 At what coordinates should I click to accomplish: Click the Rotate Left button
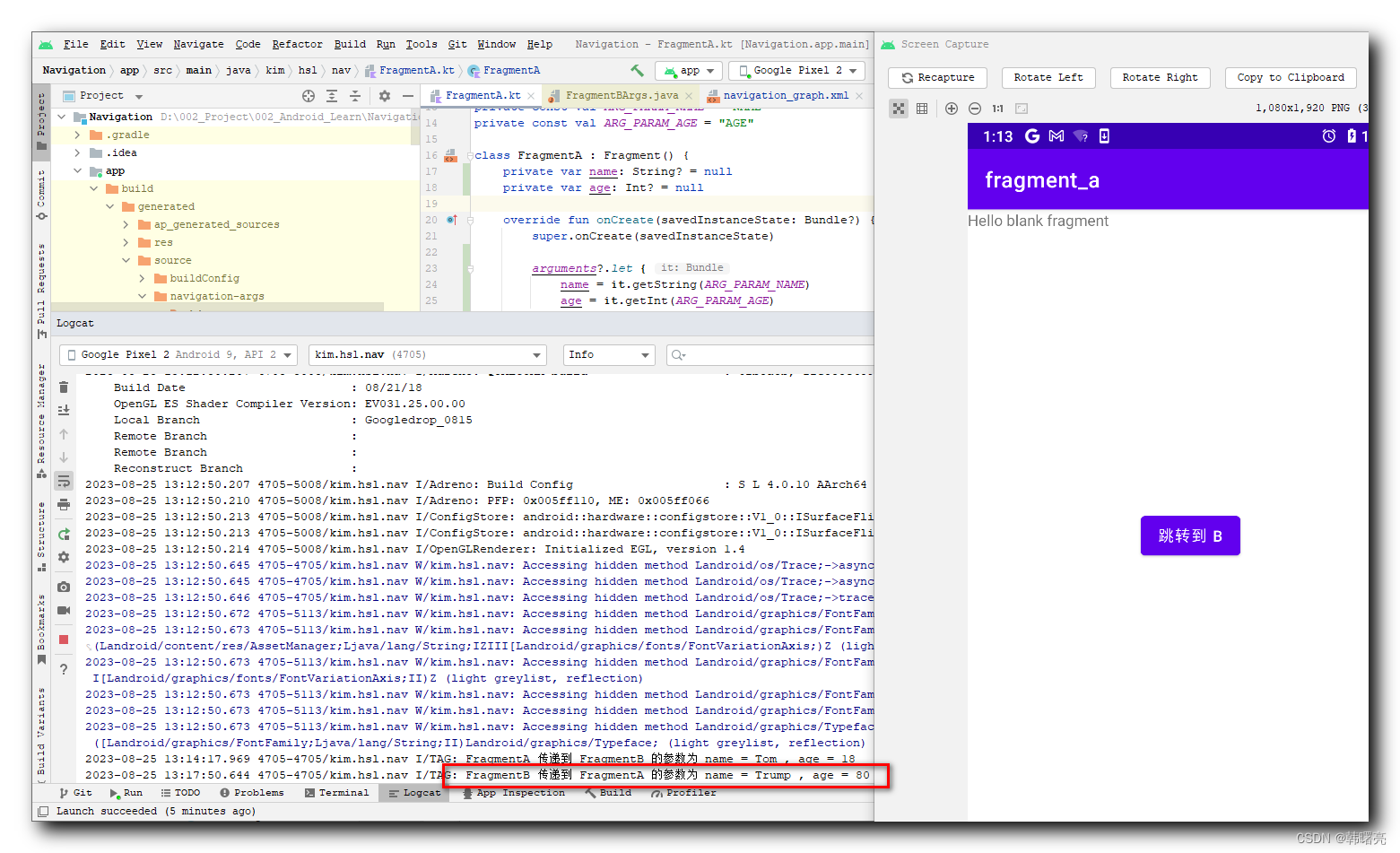pos(1048,78)
